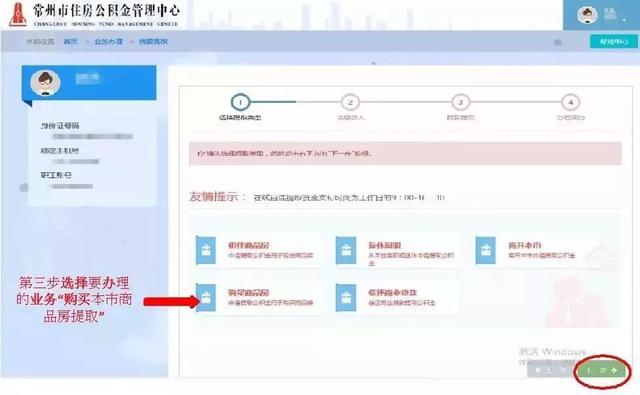
Task: Click the sidebar profile avatar picture
Action: click(x=45, y=82)
